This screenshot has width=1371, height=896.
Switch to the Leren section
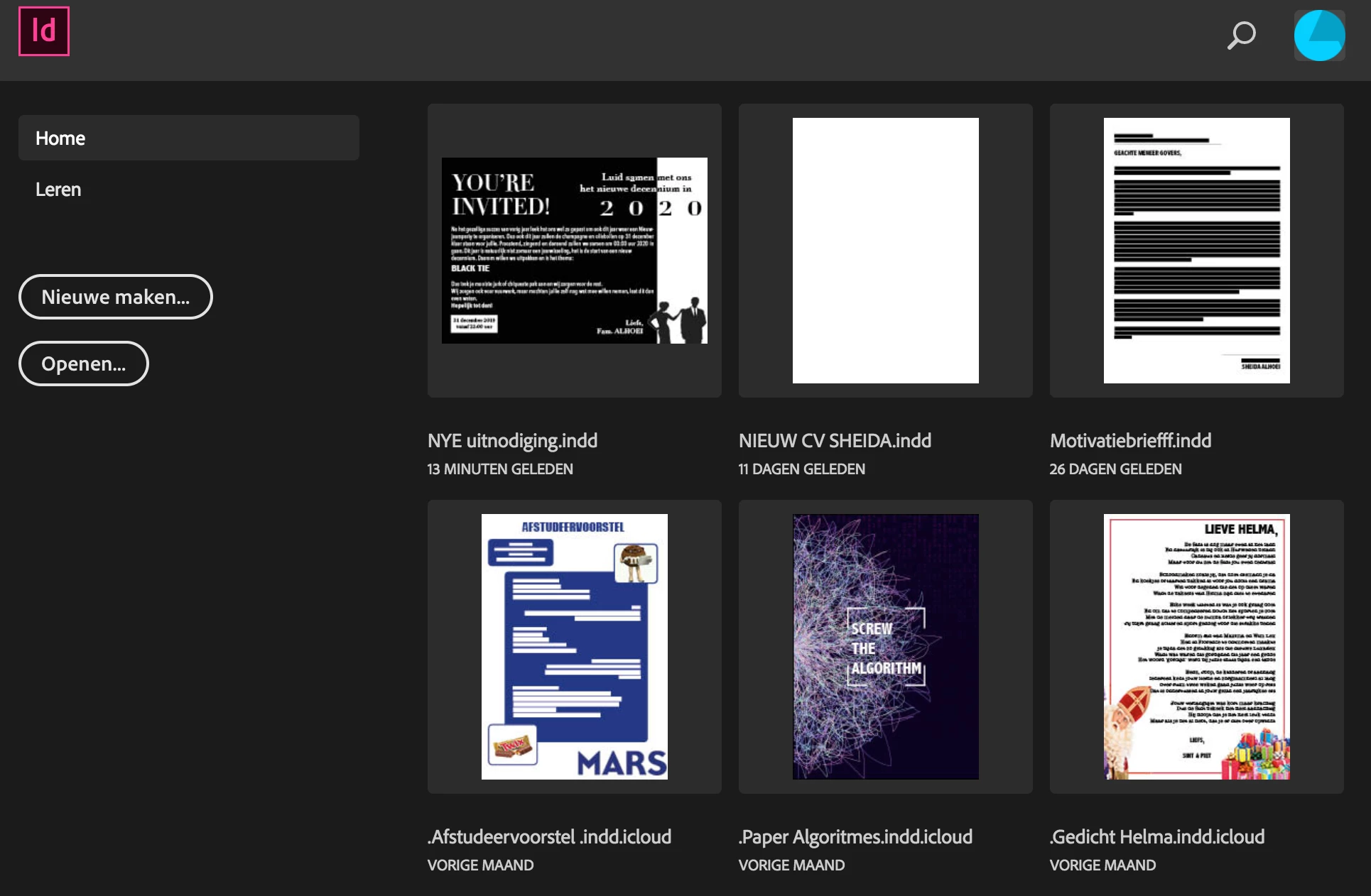click(58, 190)
